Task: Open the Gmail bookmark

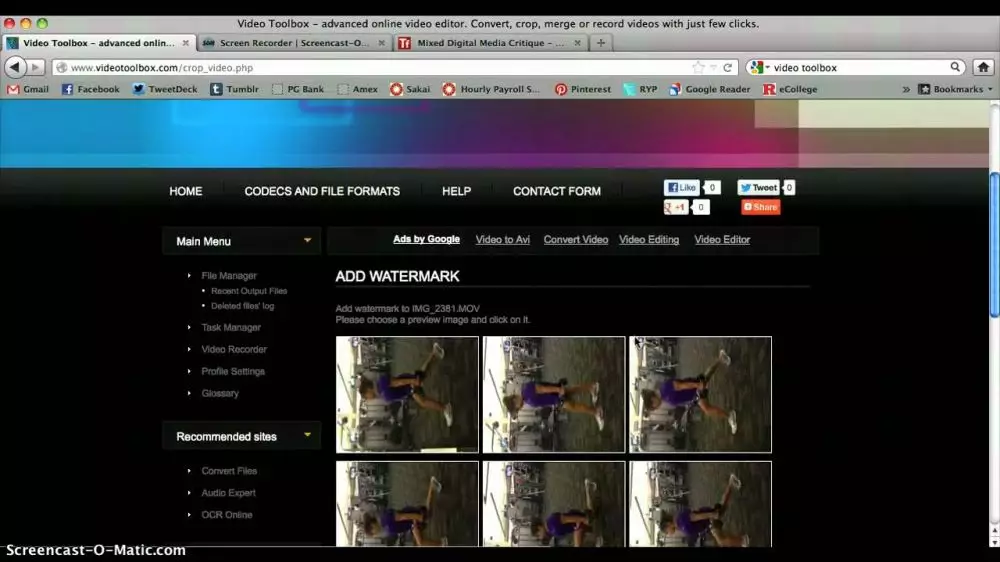Action: [x=28, y=89]
